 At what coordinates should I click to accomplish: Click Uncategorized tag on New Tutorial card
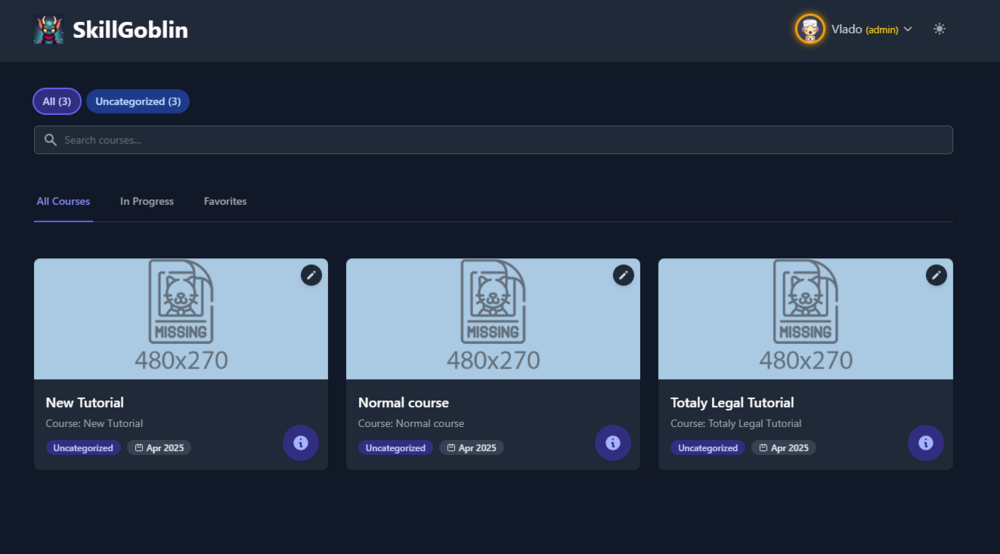pyautogui.click(x=83, y=448)
